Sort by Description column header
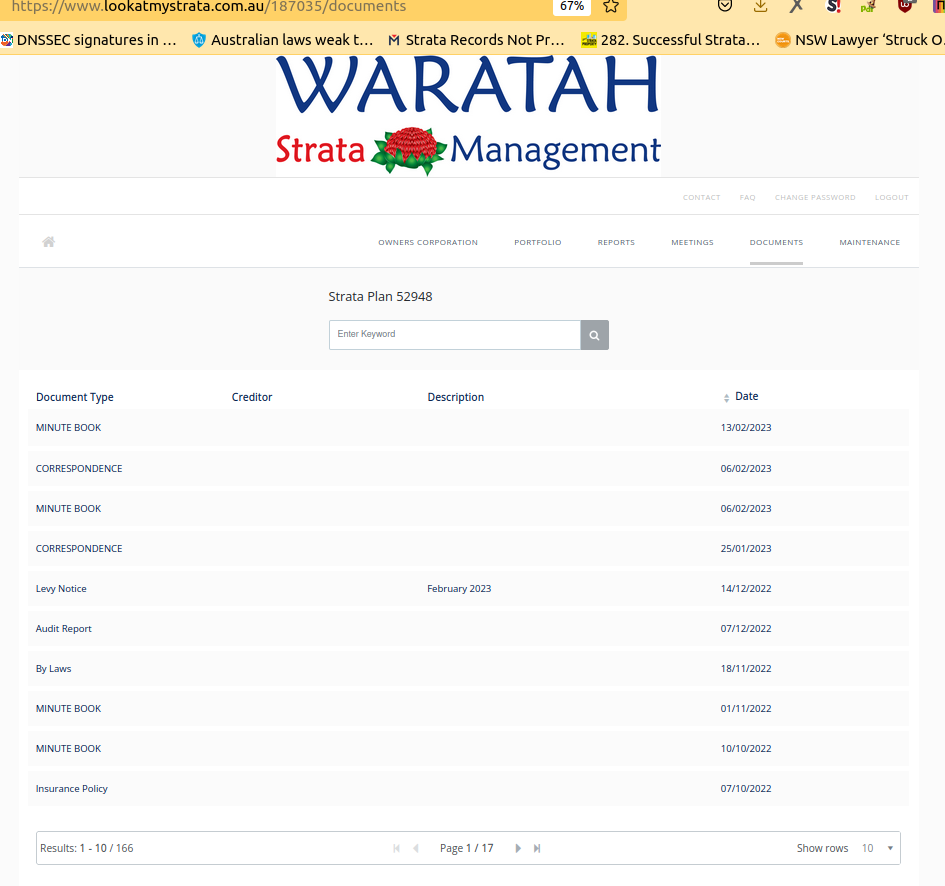Screen dimensions: 945x886 [x=456, y=397]
